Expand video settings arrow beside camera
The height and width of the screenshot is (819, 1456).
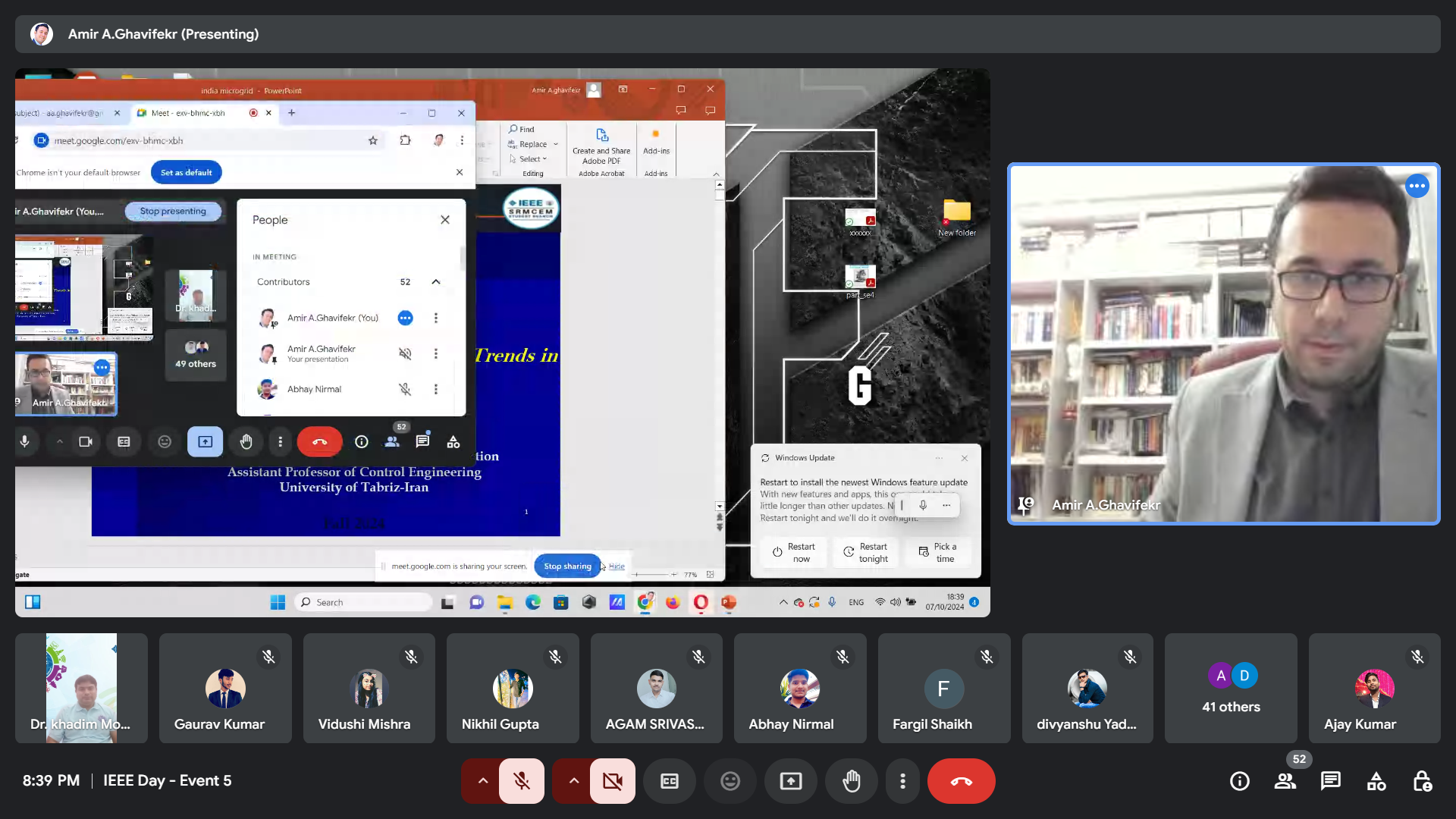573,781
